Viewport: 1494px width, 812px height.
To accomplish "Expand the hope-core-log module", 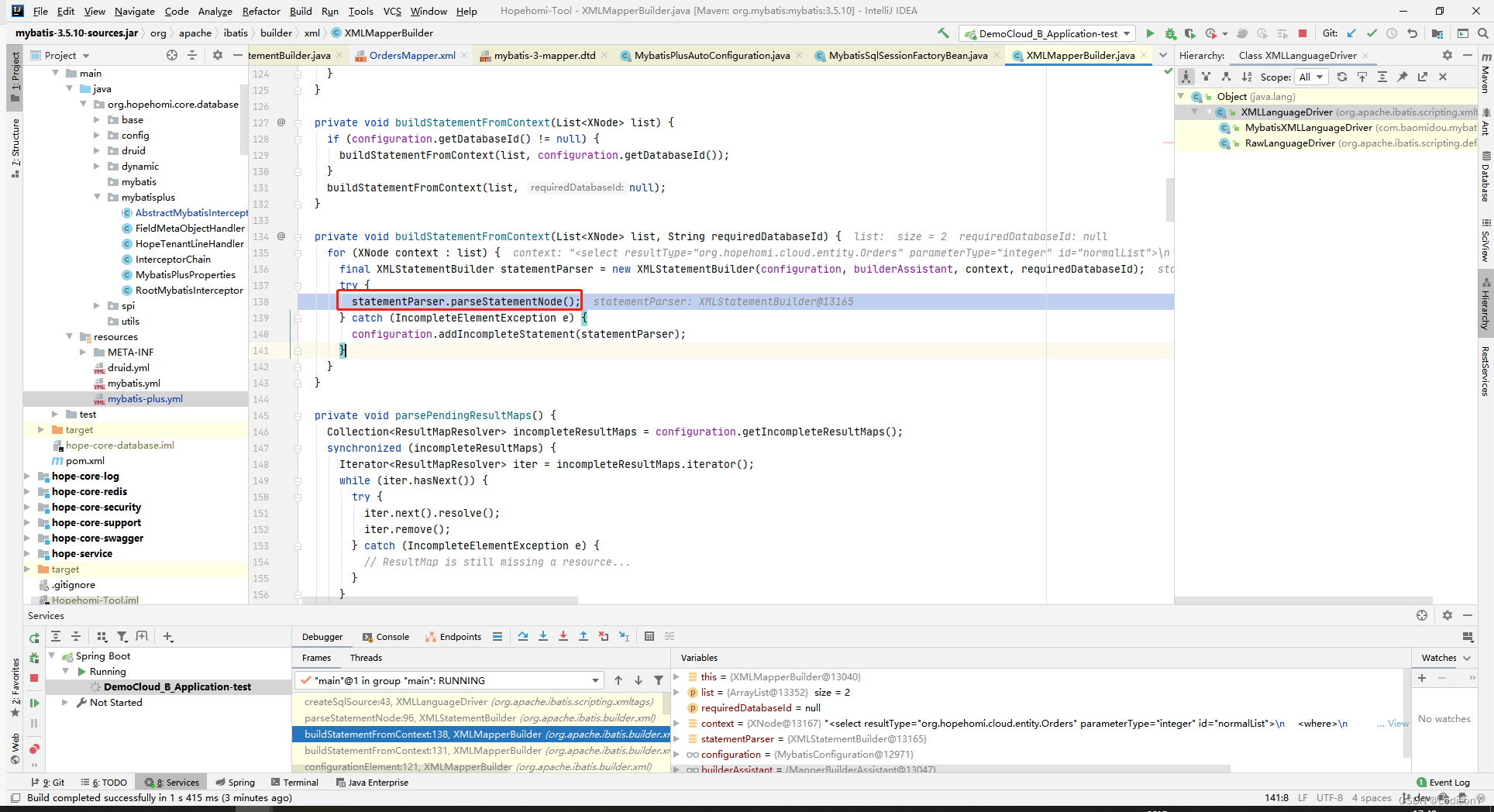I will [x=28, y=477].
